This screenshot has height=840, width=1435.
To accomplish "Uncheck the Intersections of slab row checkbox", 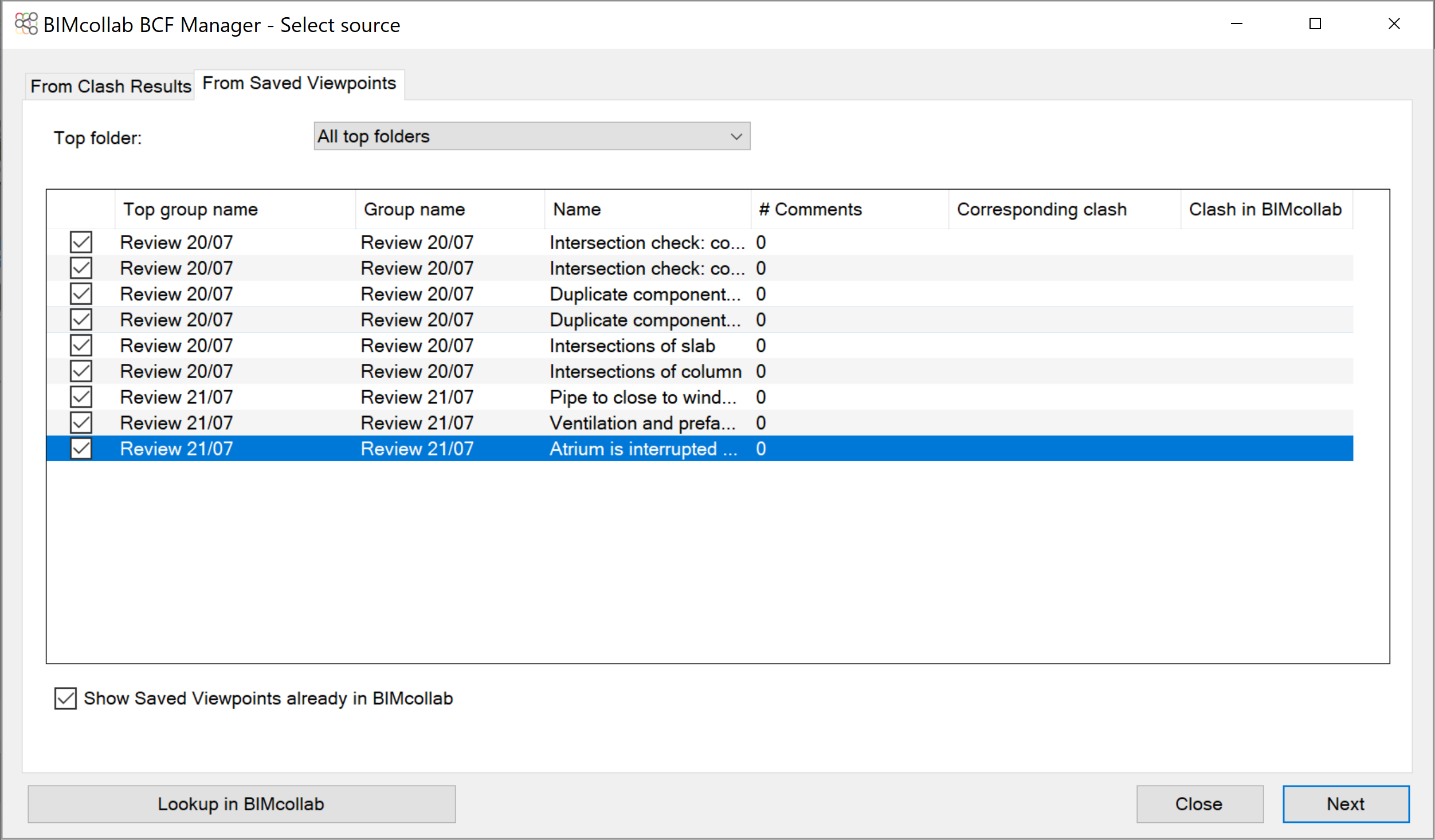I will 81,346.
